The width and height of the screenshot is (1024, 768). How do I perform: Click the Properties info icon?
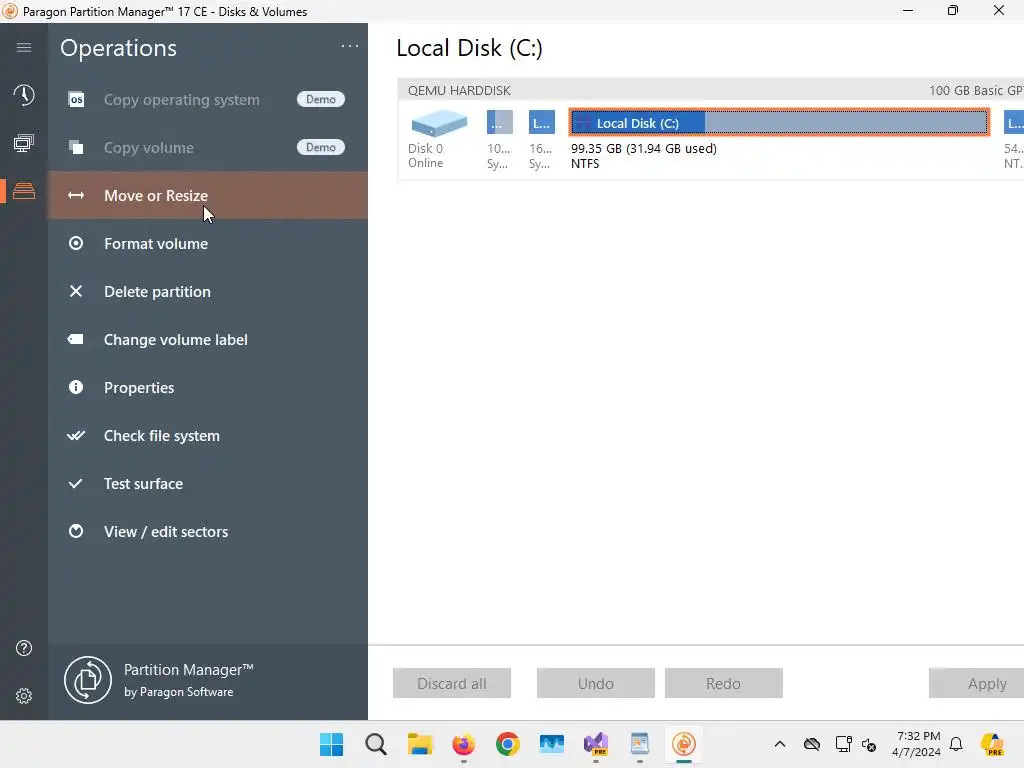pyautogui.click(x=76, y=387)
